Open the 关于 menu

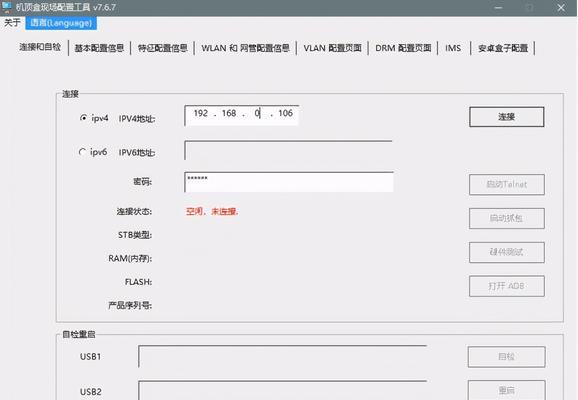[x=12, y=23]
